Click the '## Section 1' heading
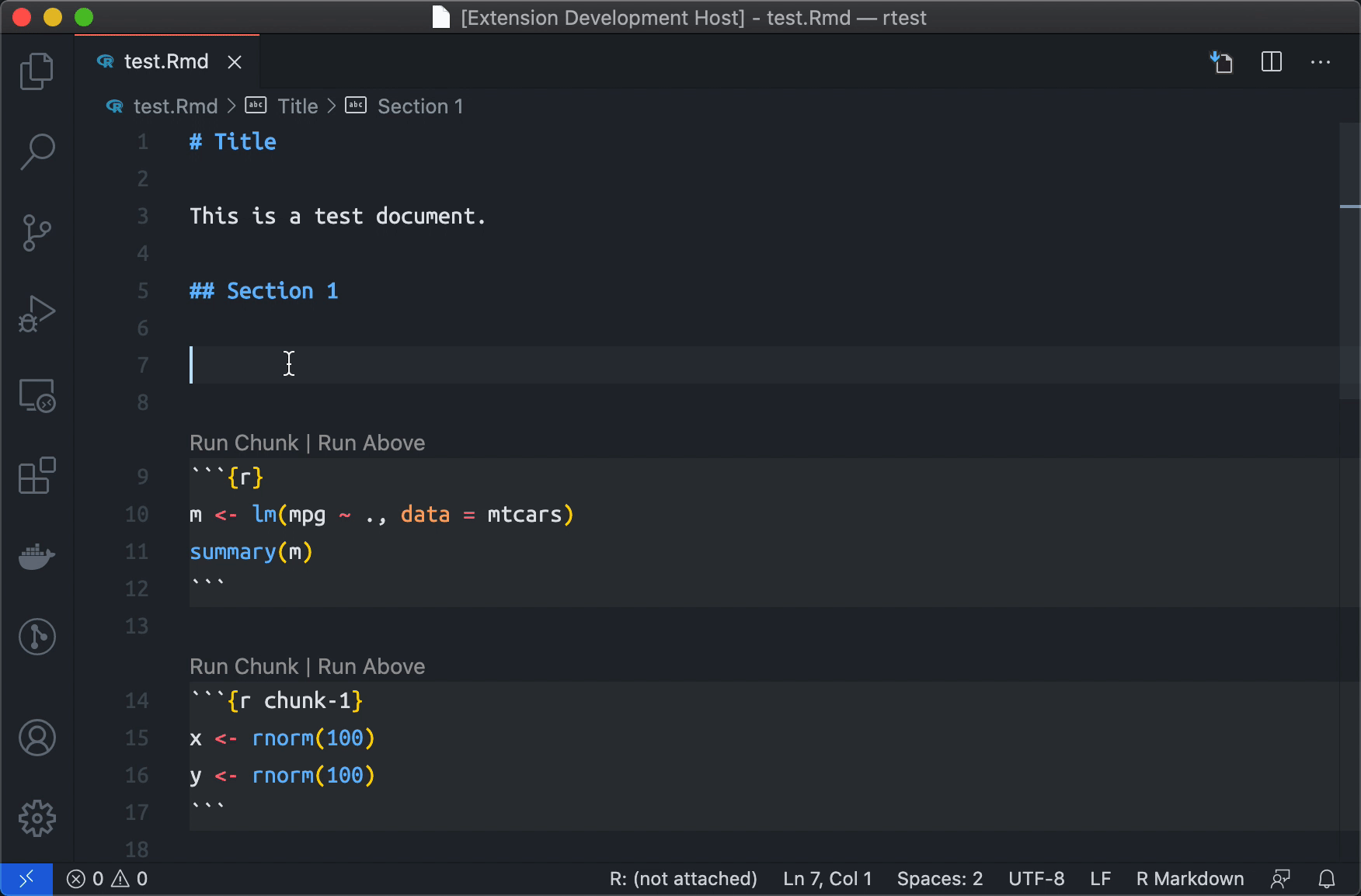The image size is (1361, 896). [264, 290]
